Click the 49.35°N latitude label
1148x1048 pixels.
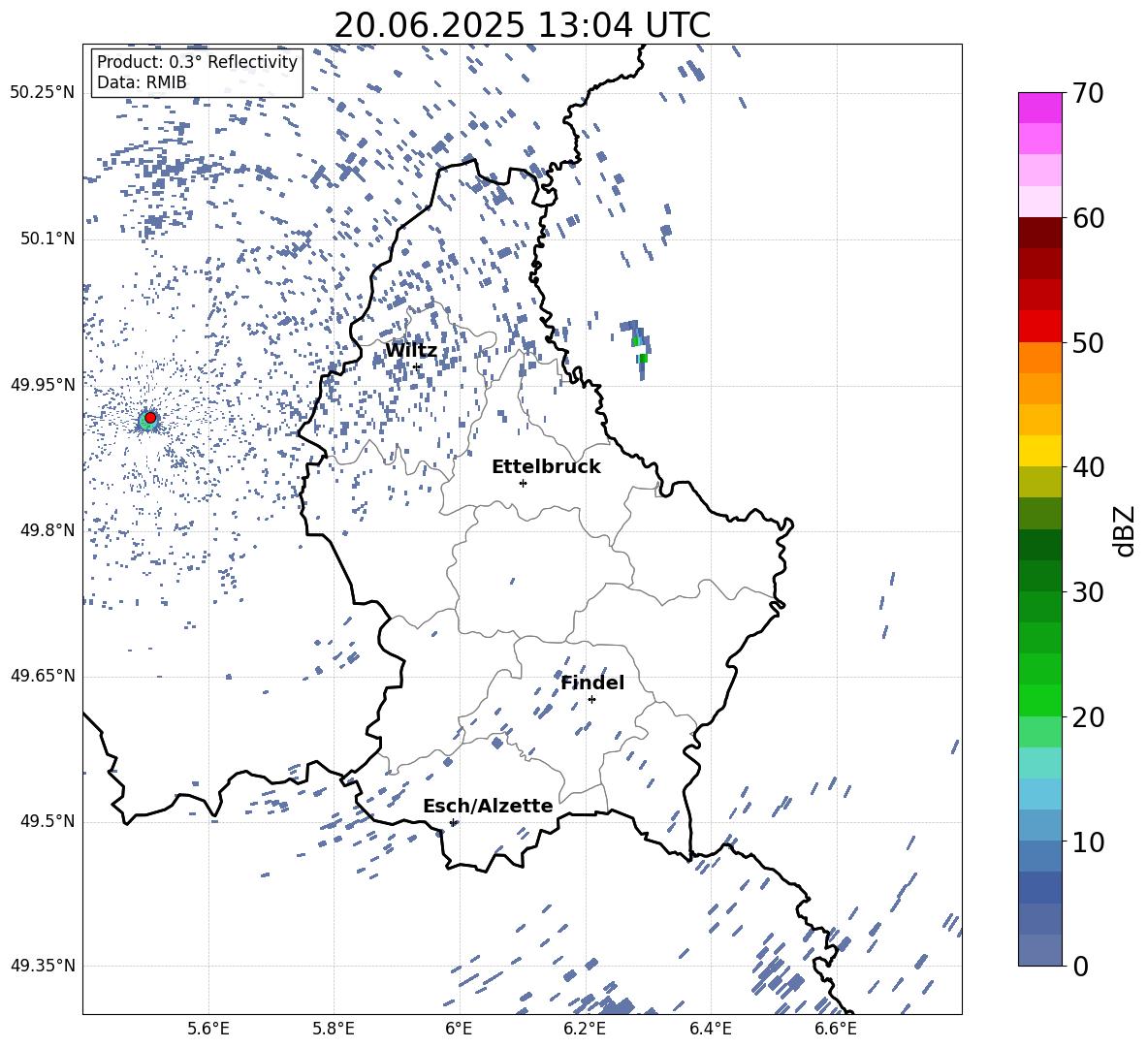point(43,966)
